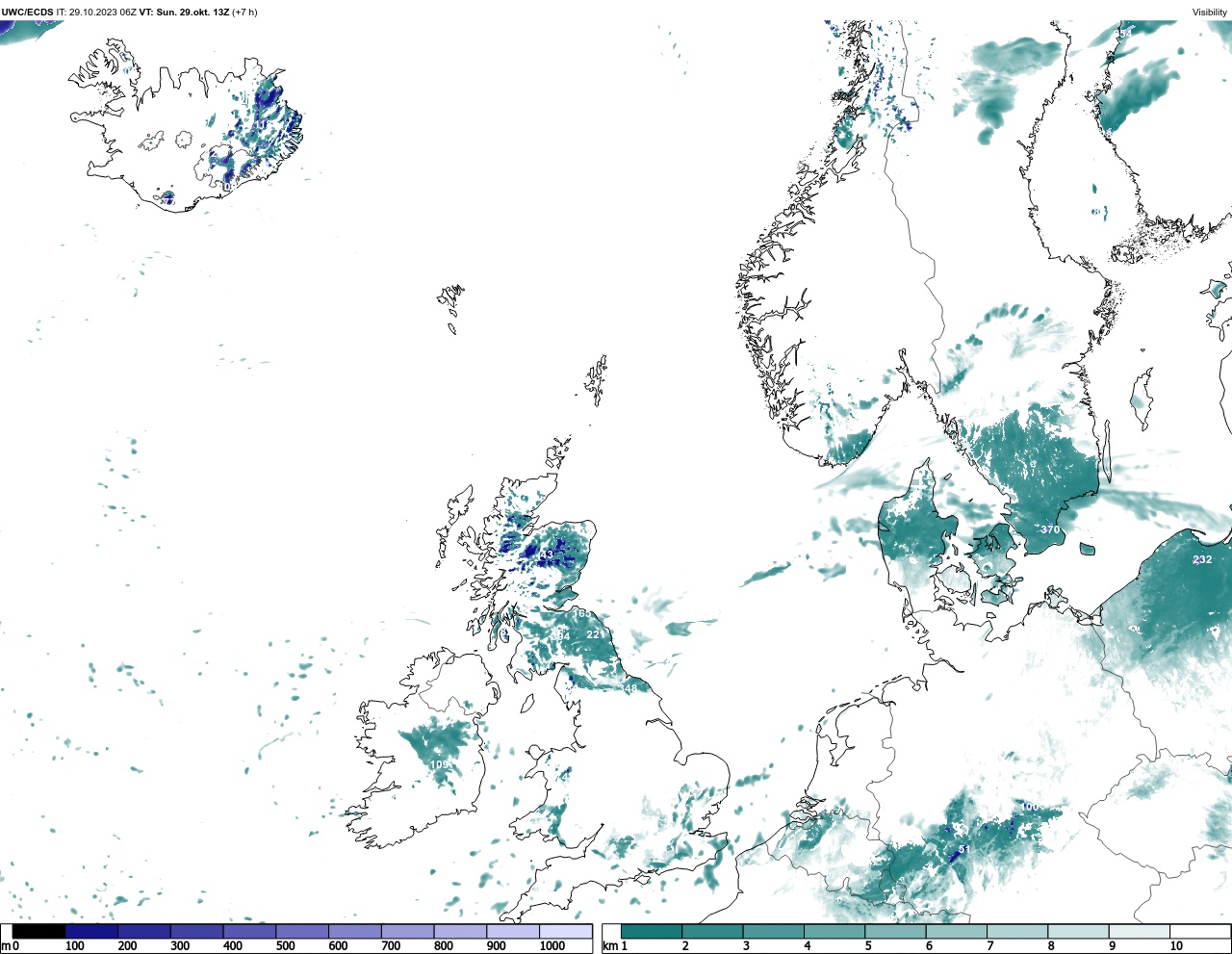The width and height of the screenshot is (1232, 954).
Task: Click the m unit label on the left legend
Action: click(x=6, y=945)
